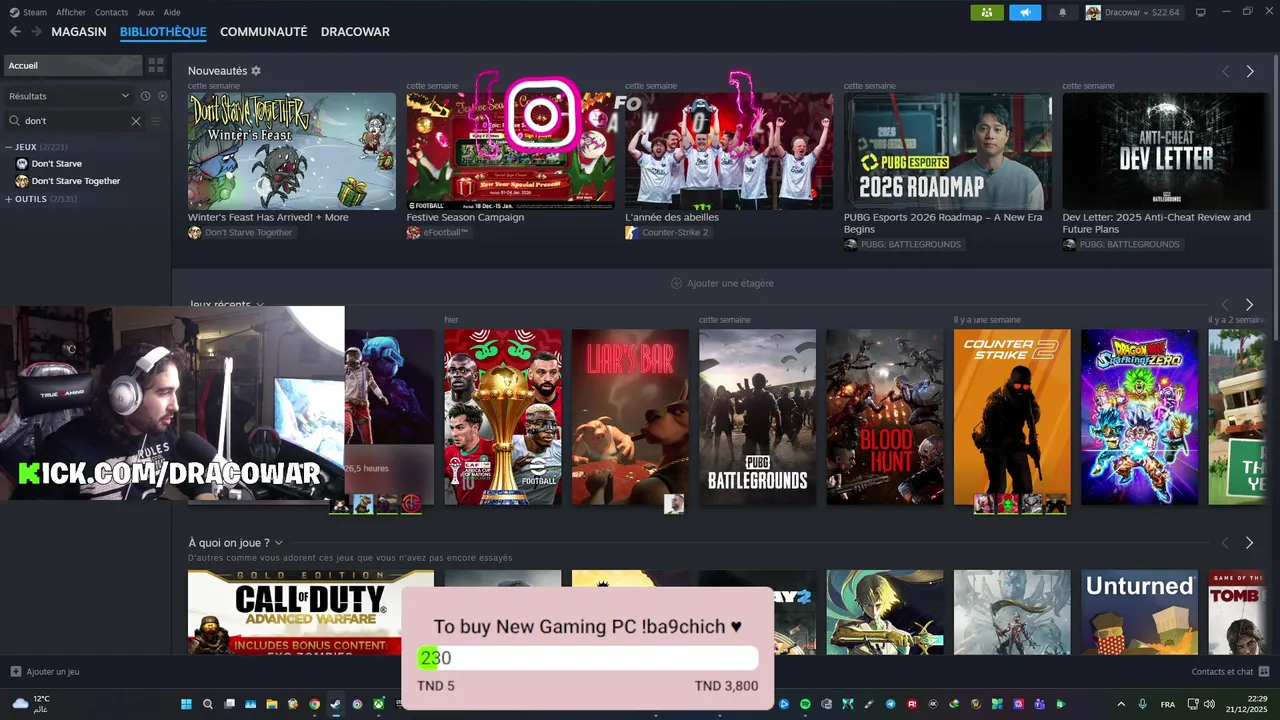
Task: Open the notifications bell
Action: tap(1063, 12)
